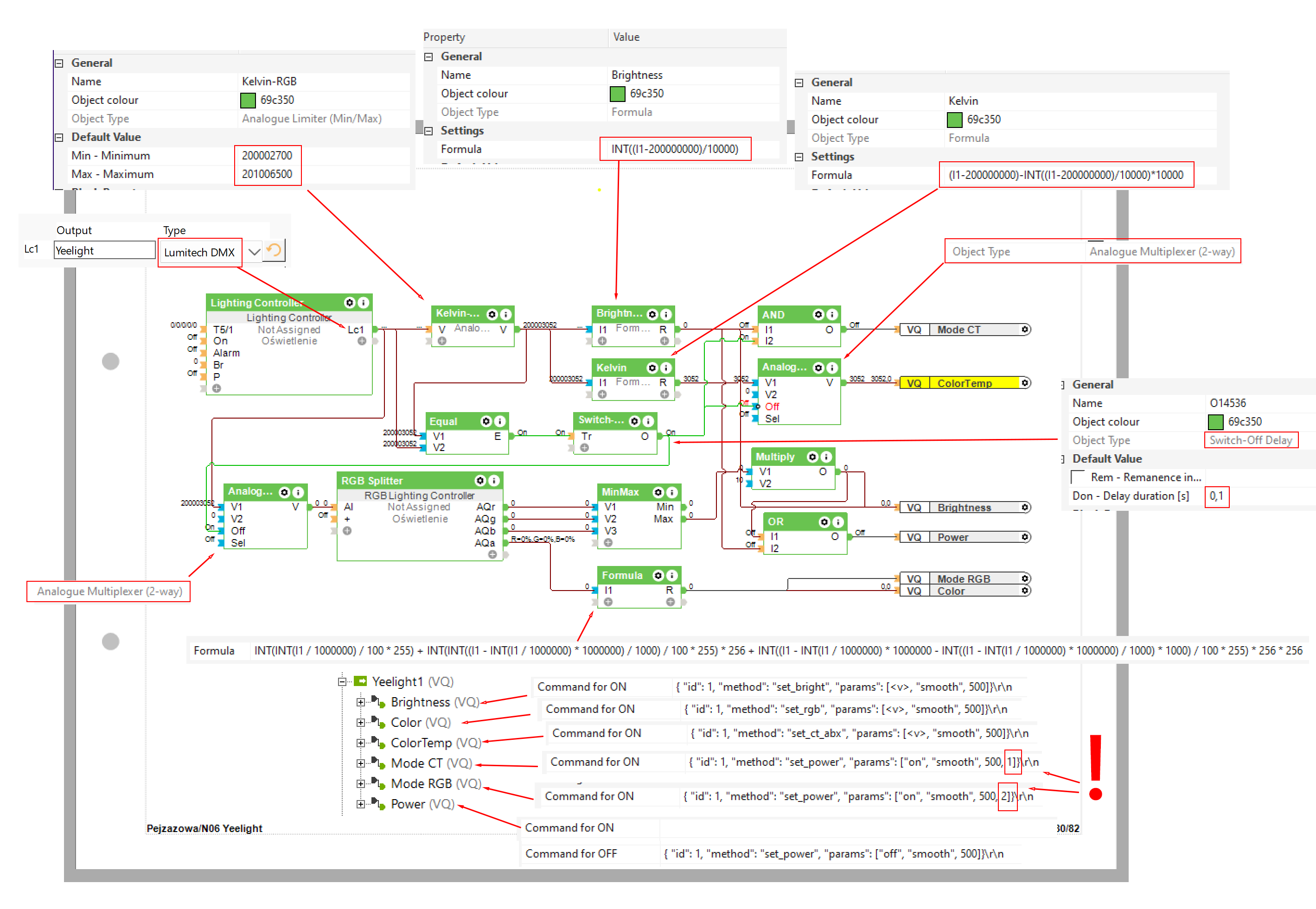The image size is (1316, 909).
Task: Collapse the Settings section of Brightness properties
Action: point(428,130)
